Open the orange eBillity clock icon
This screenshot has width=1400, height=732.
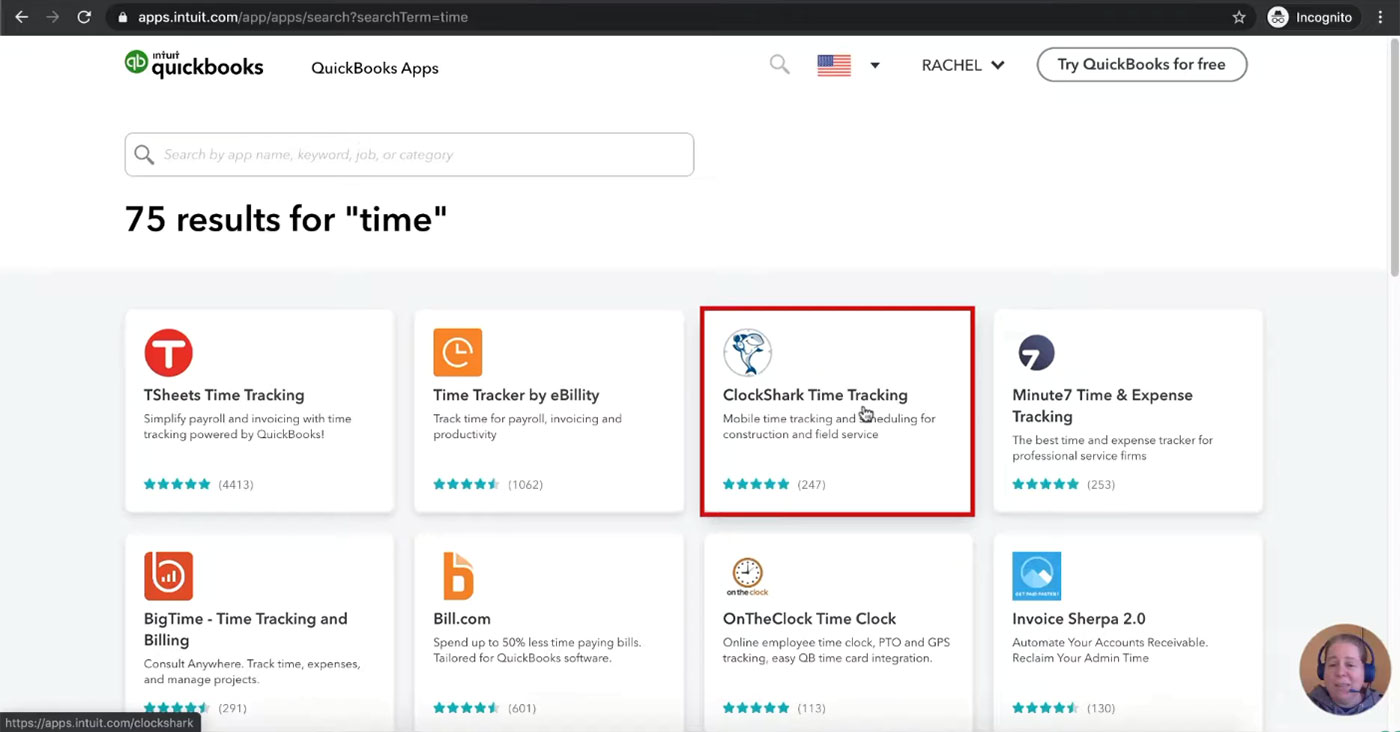[458, 352]
